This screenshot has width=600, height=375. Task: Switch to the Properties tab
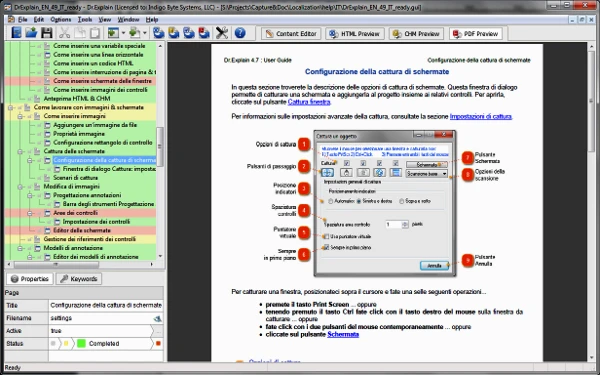pyautogui.click(x=30, y=279)
